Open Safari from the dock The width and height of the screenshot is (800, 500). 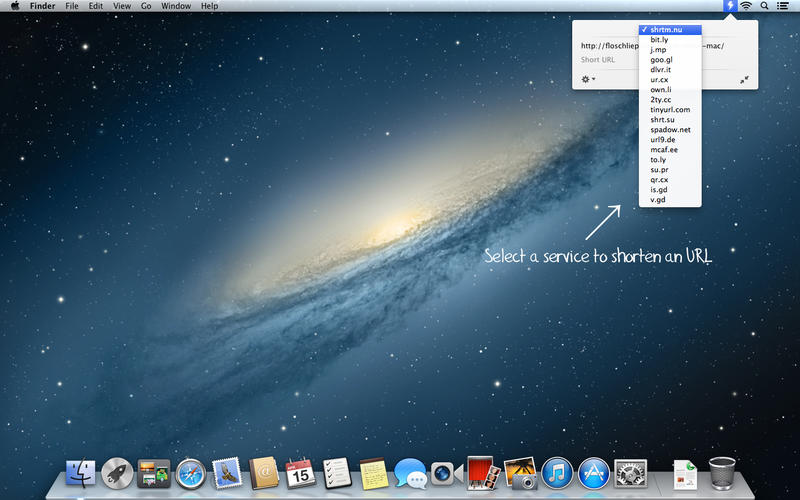pos(191,474)
